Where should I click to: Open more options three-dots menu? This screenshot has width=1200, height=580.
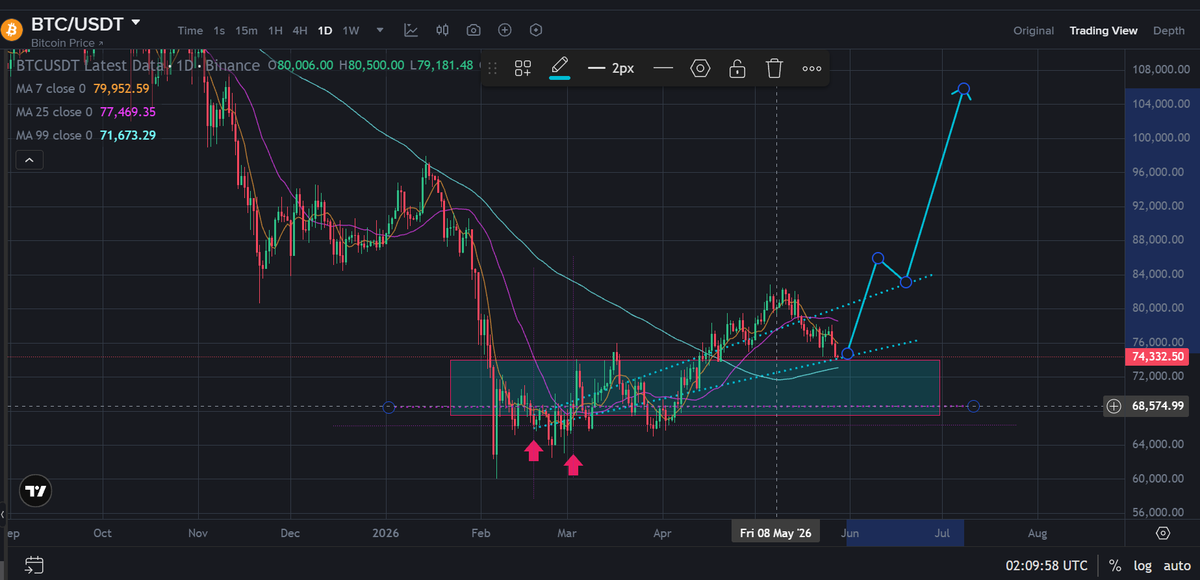click(x=812, y=68)
